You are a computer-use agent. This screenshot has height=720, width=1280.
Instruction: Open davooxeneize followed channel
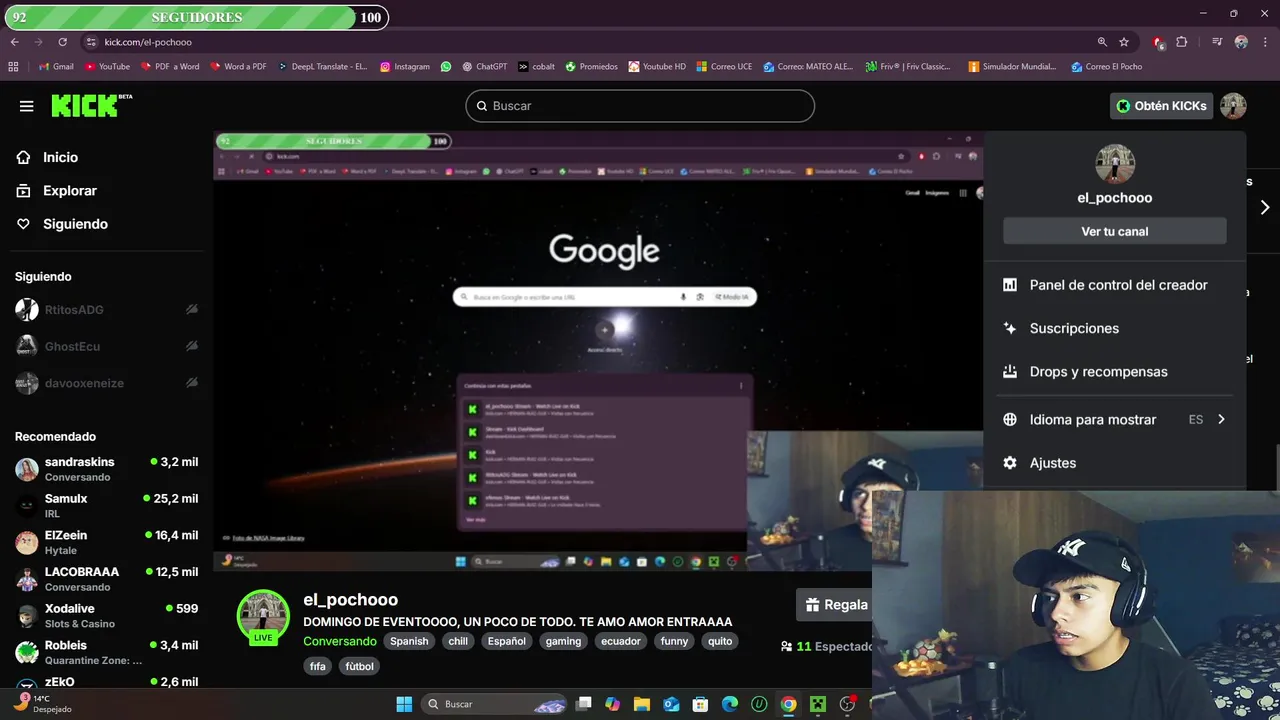(106, 383)
